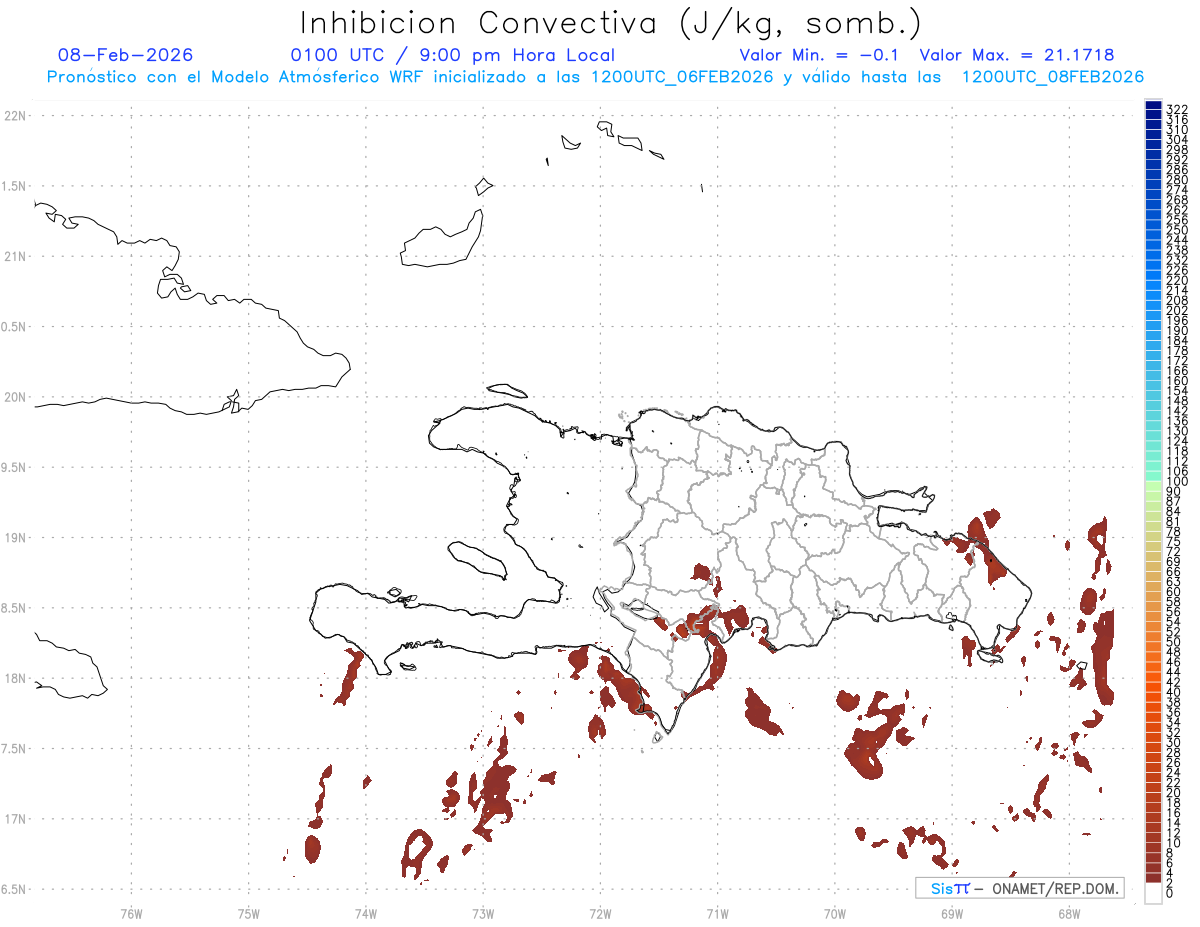Click the '21N' latitude label
This screenshot has height=927, width=1200.
coord(14,256)
